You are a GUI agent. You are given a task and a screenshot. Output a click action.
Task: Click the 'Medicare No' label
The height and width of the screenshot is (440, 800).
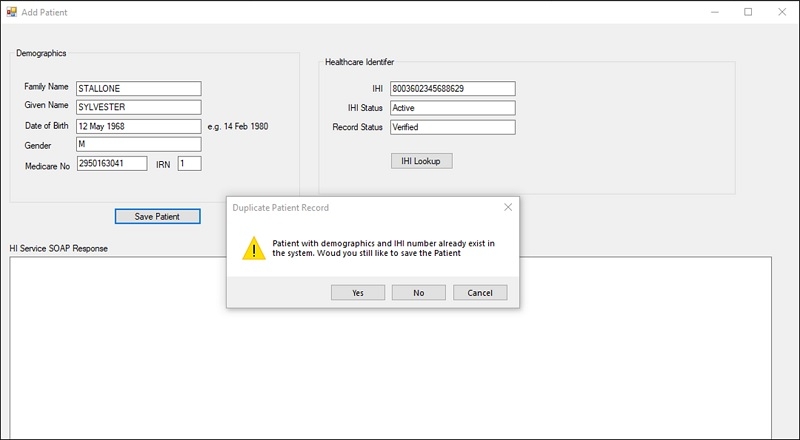pos(47,166)
